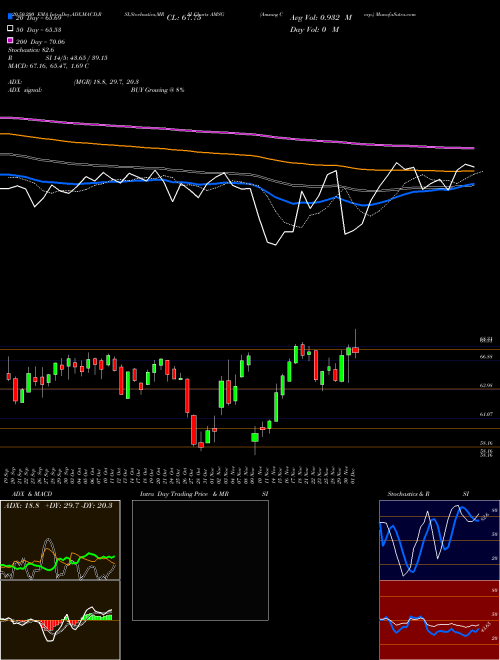Viewport: 500px width, 660px height.
Task: Click the 'Day Vol: 0 M' label
Action: (x=314, y=29)
